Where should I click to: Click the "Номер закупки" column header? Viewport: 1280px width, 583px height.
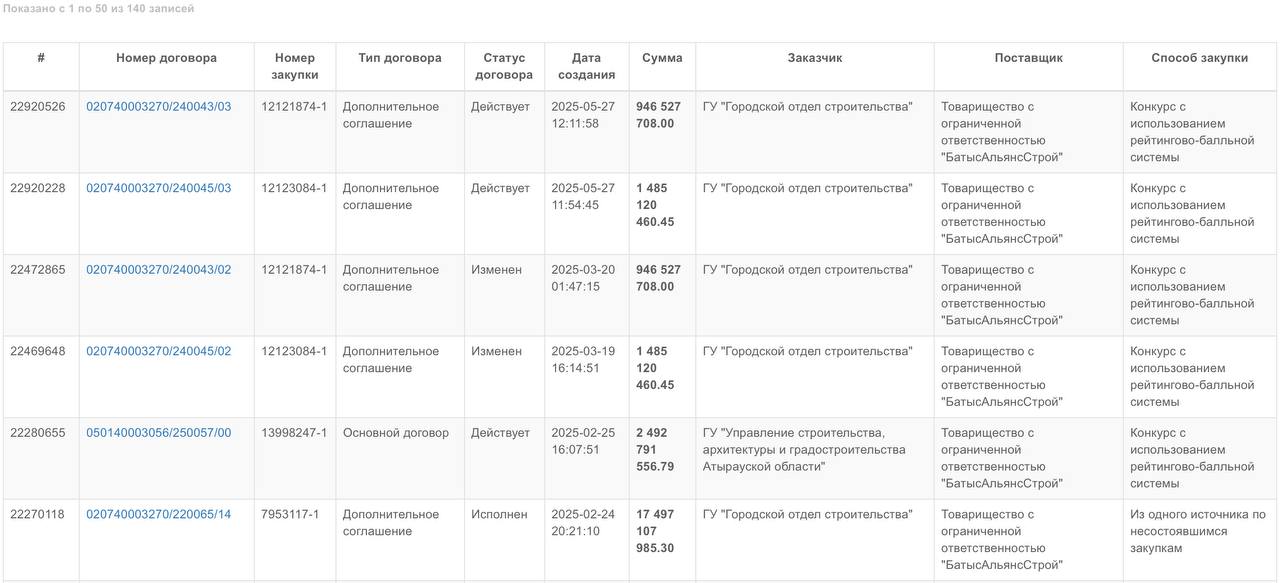tap(295, 66)
